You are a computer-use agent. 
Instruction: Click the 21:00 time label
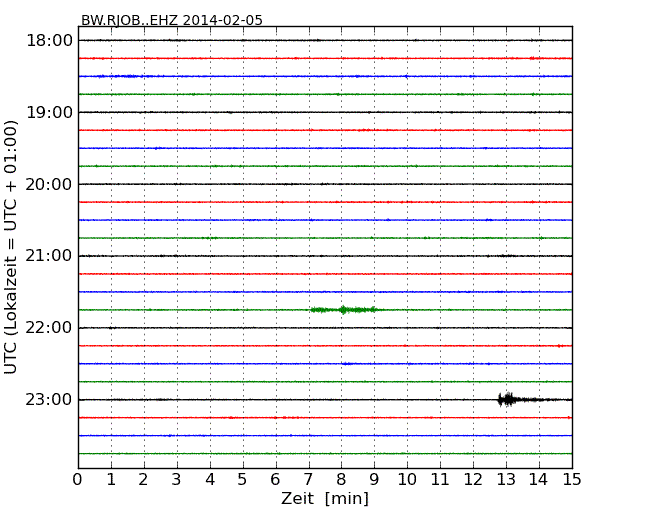[x=49, y=256]
